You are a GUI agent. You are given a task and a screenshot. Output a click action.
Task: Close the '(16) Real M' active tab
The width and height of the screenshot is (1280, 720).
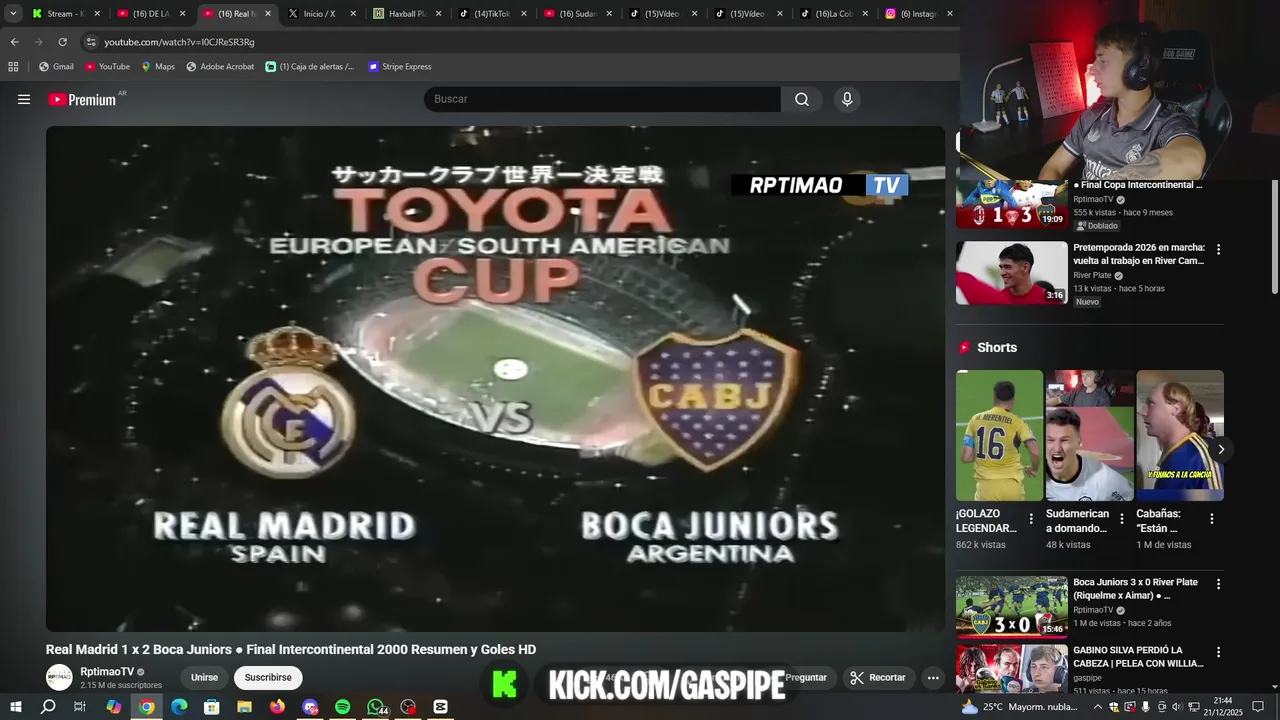pos(267,14)
